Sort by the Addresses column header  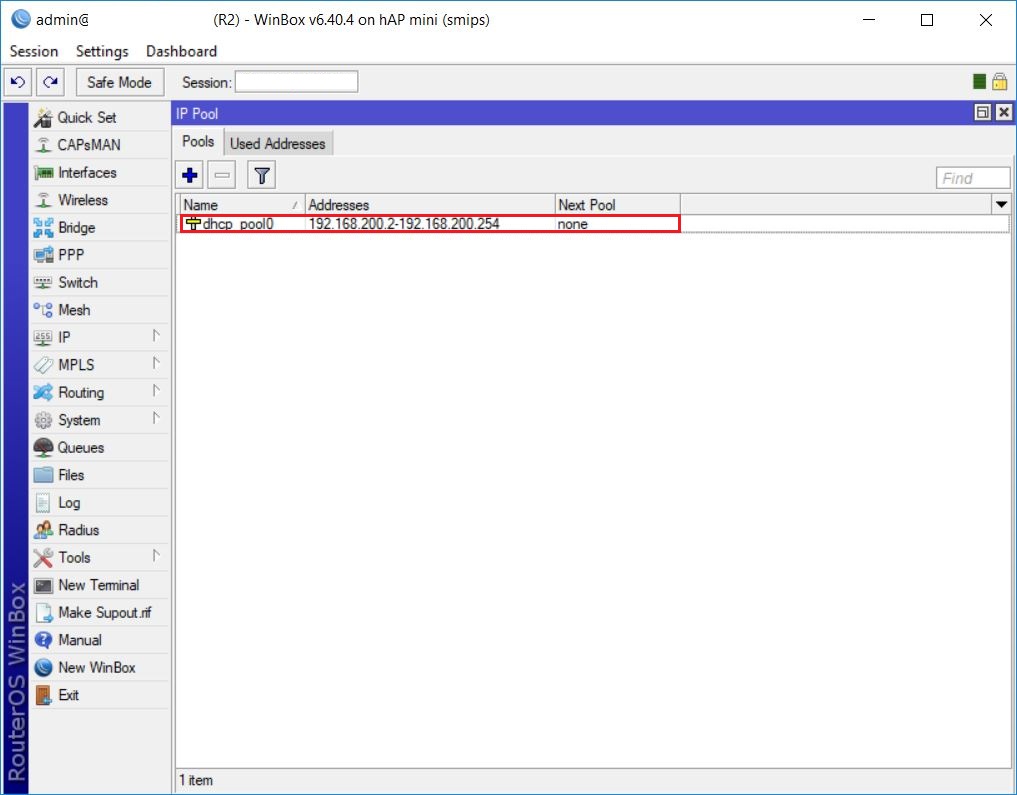pyautogui.click(x=429, y=205)
